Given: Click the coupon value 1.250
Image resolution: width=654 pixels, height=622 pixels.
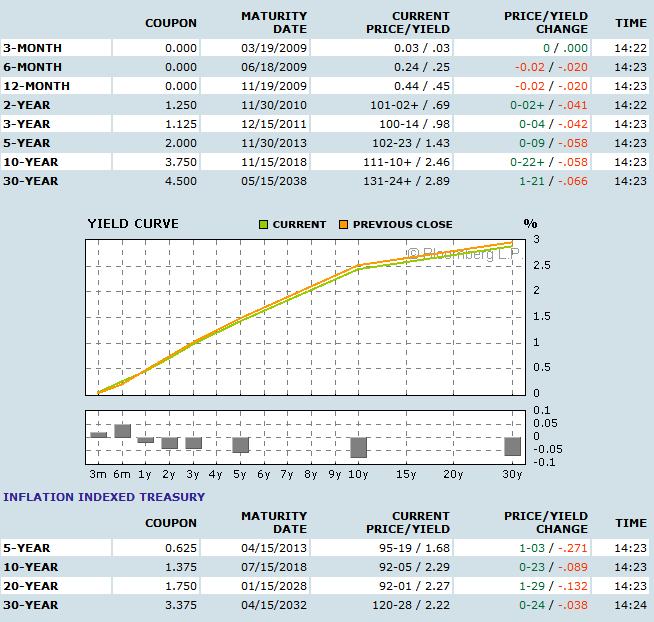Looking at the screenshot, I should pyautogui.click(x=181, y=105).
